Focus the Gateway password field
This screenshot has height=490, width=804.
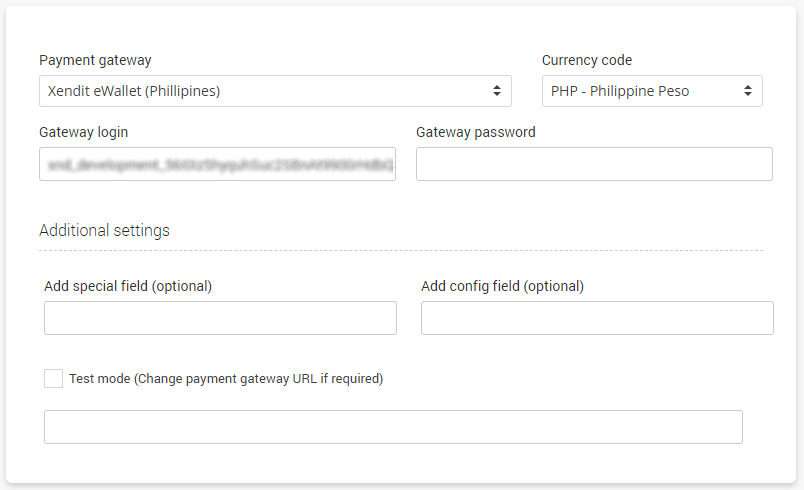pos(594,164)
